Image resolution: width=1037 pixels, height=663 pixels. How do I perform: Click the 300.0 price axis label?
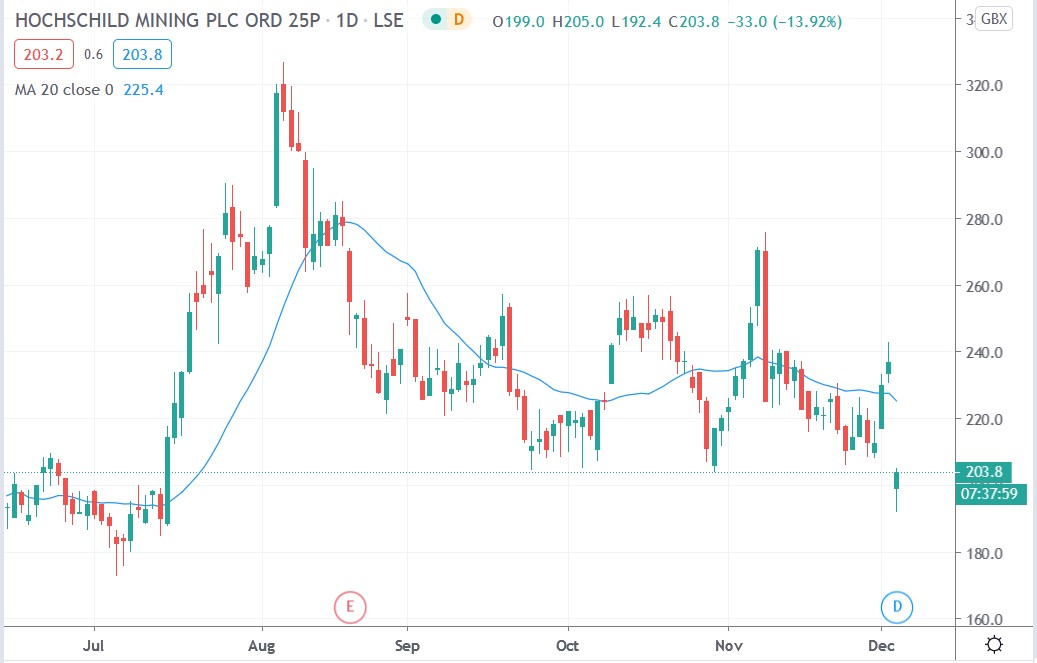984,153
